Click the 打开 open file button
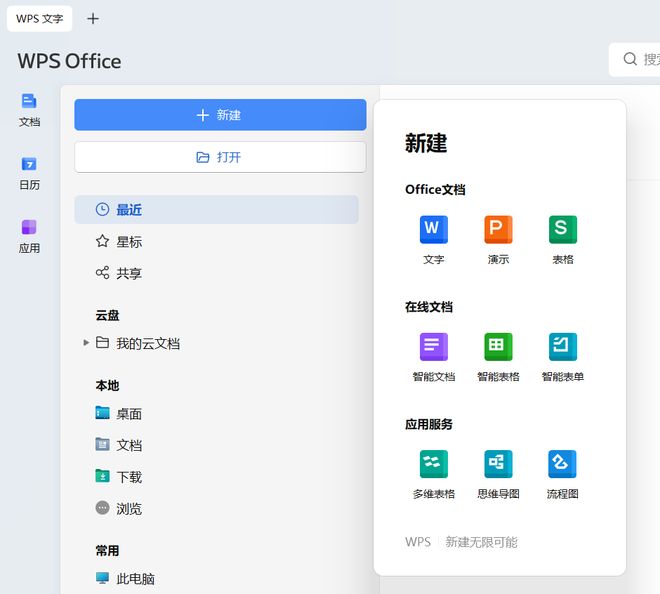 click(x=220, y=157)
